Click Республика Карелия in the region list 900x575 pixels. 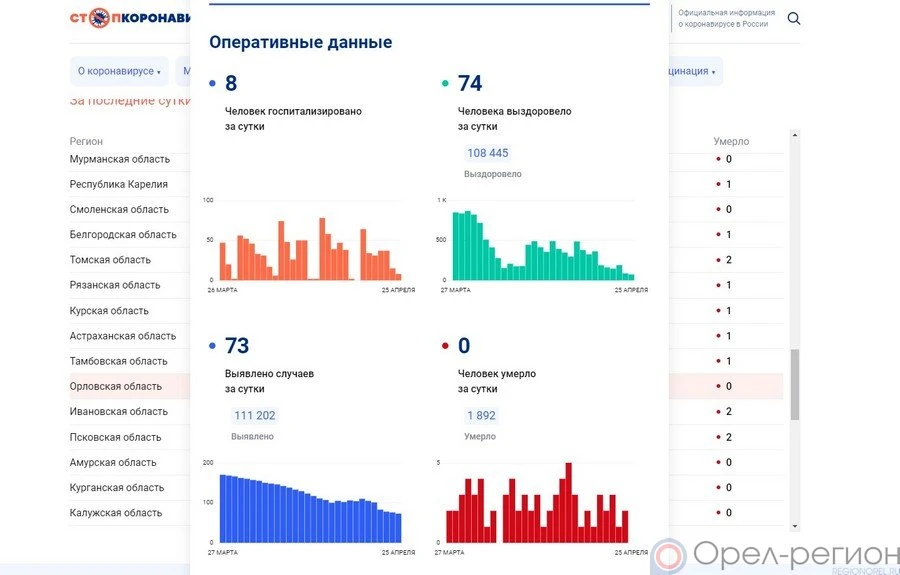point(118,184)
